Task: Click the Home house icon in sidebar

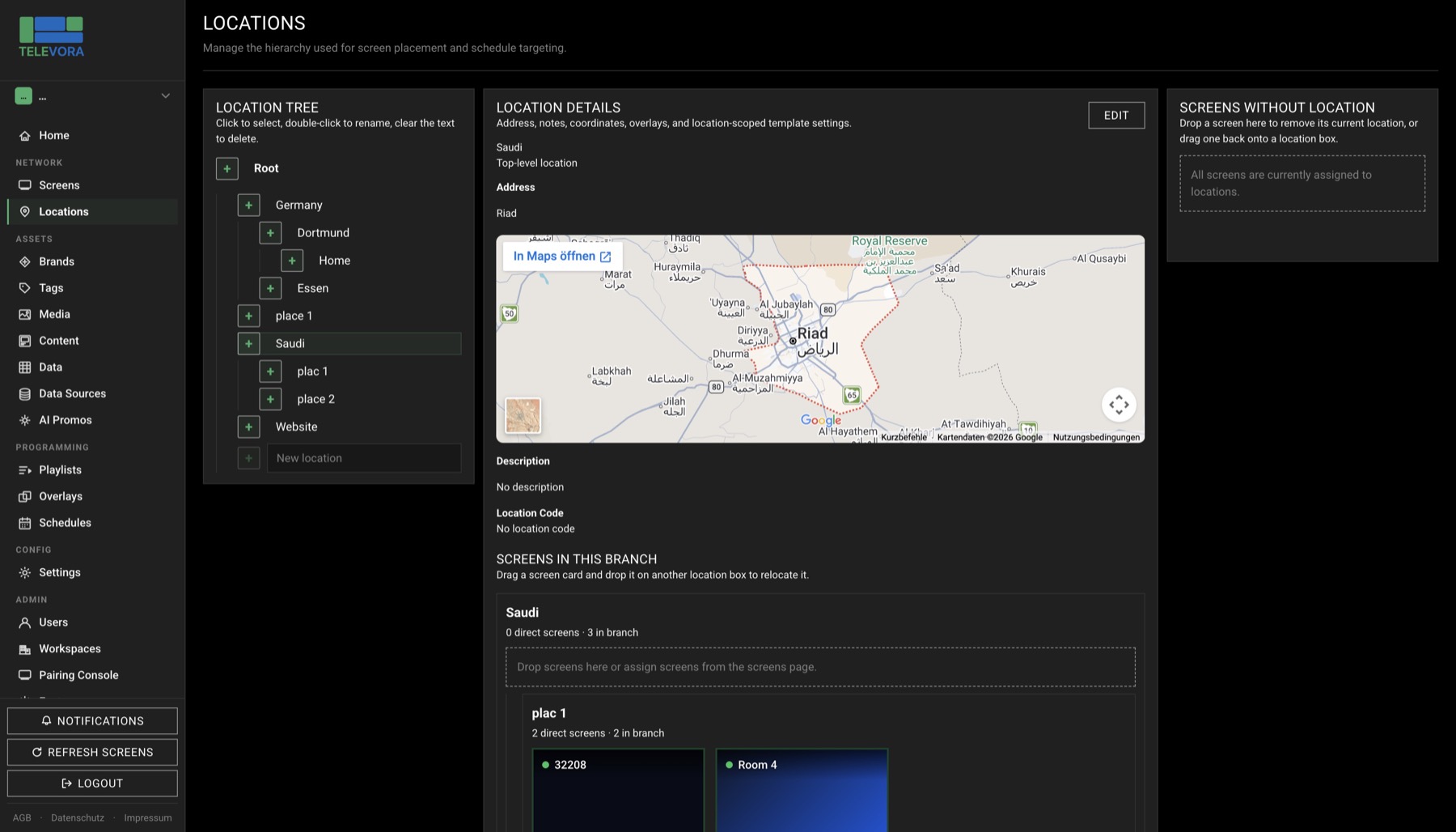Action: tap(25, 135)
